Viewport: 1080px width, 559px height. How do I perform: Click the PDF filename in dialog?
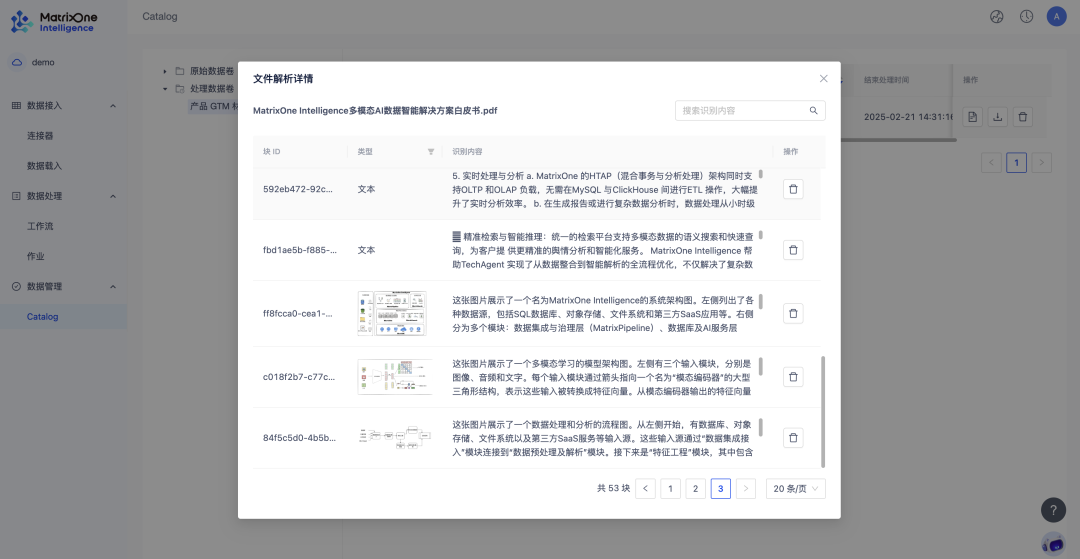pyautogui.click(x=375, y=110)
